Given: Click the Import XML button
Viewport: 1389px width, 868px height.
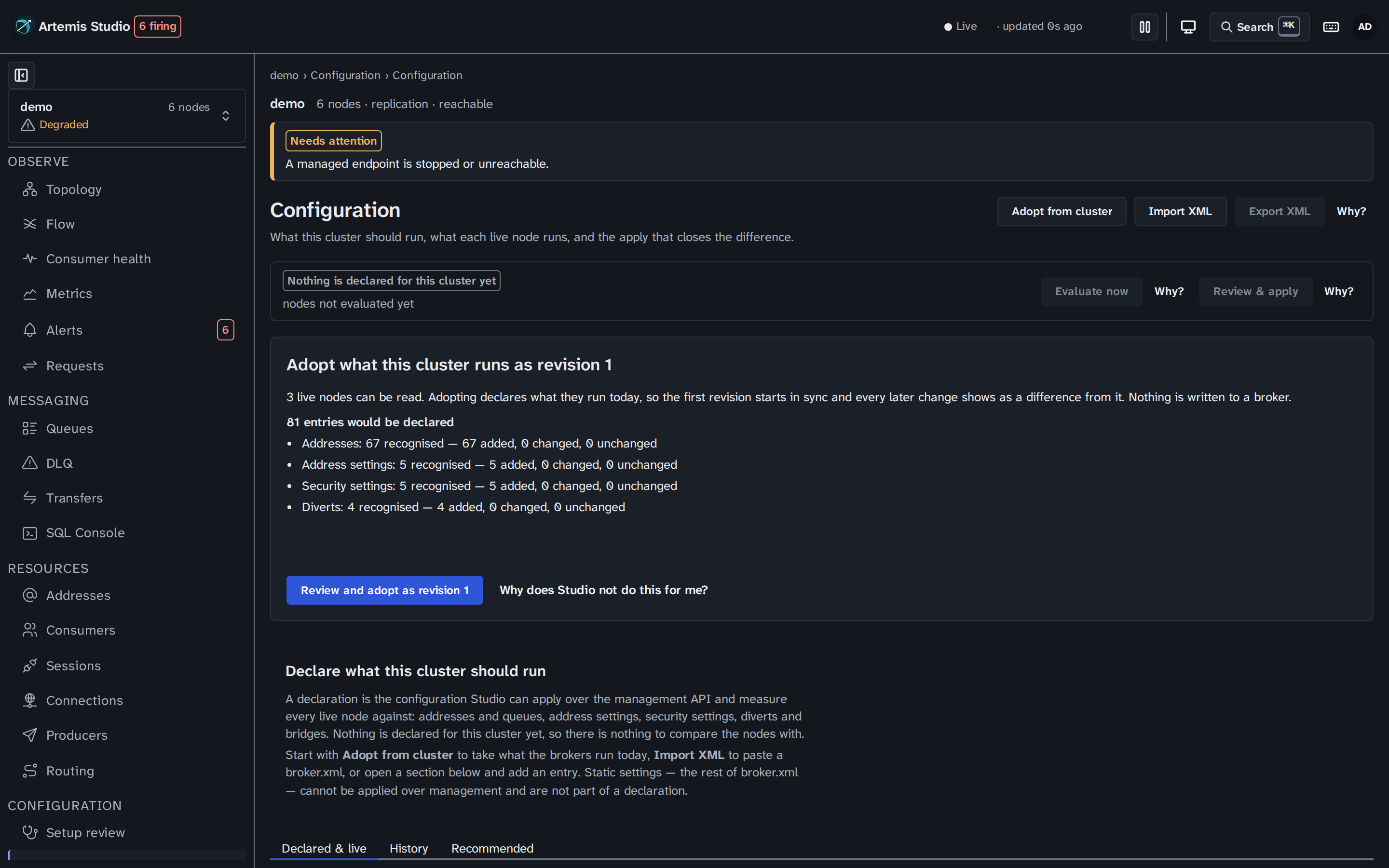Looking at the screenshot, I should point(1180,211).
